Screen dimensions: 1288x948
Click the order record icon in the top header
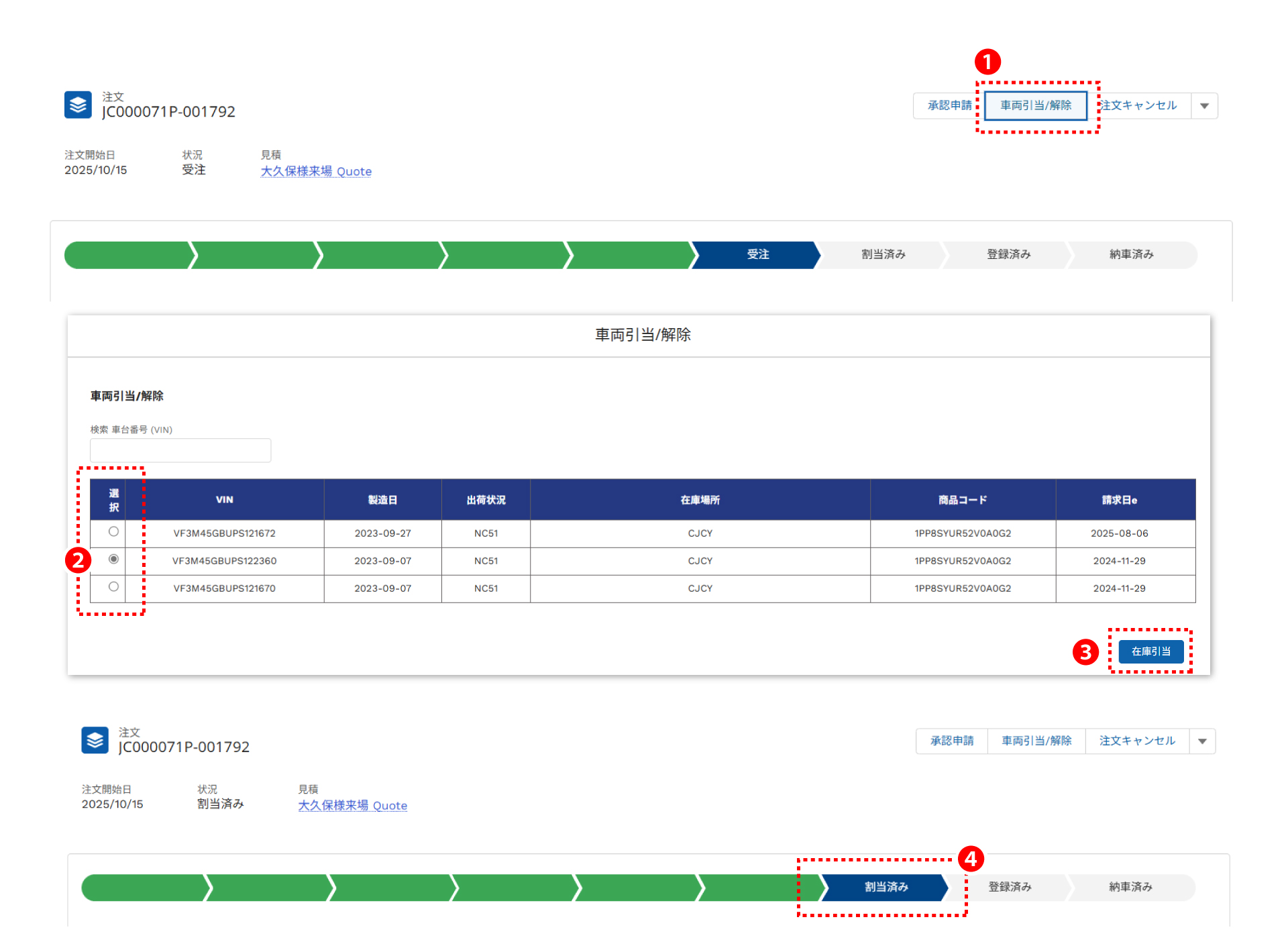point(78,105)
